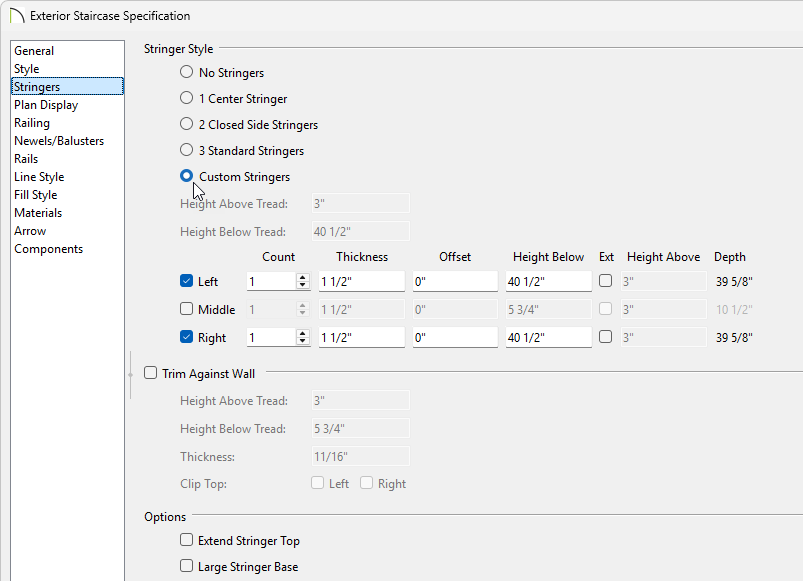Enable the Middle stringer checkbox

187,310
